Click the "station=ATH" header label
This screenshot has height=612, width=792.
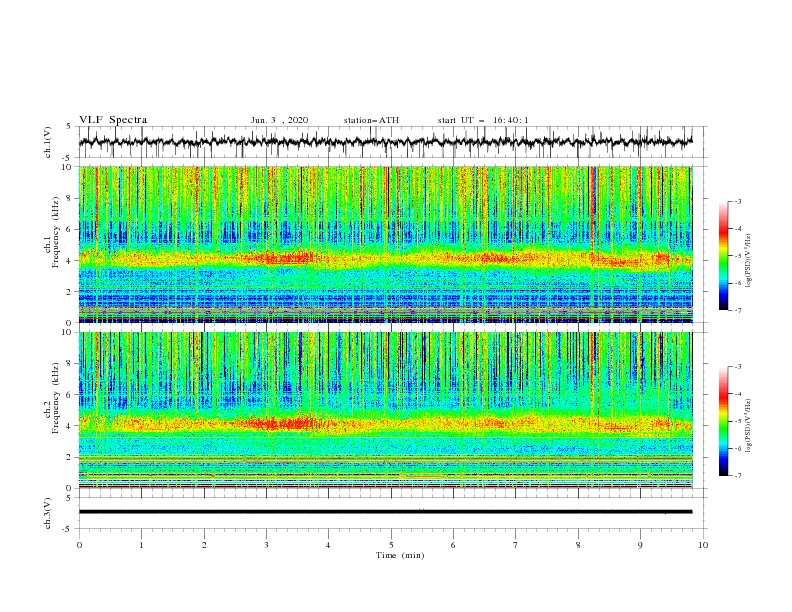(x=371, y=120)
